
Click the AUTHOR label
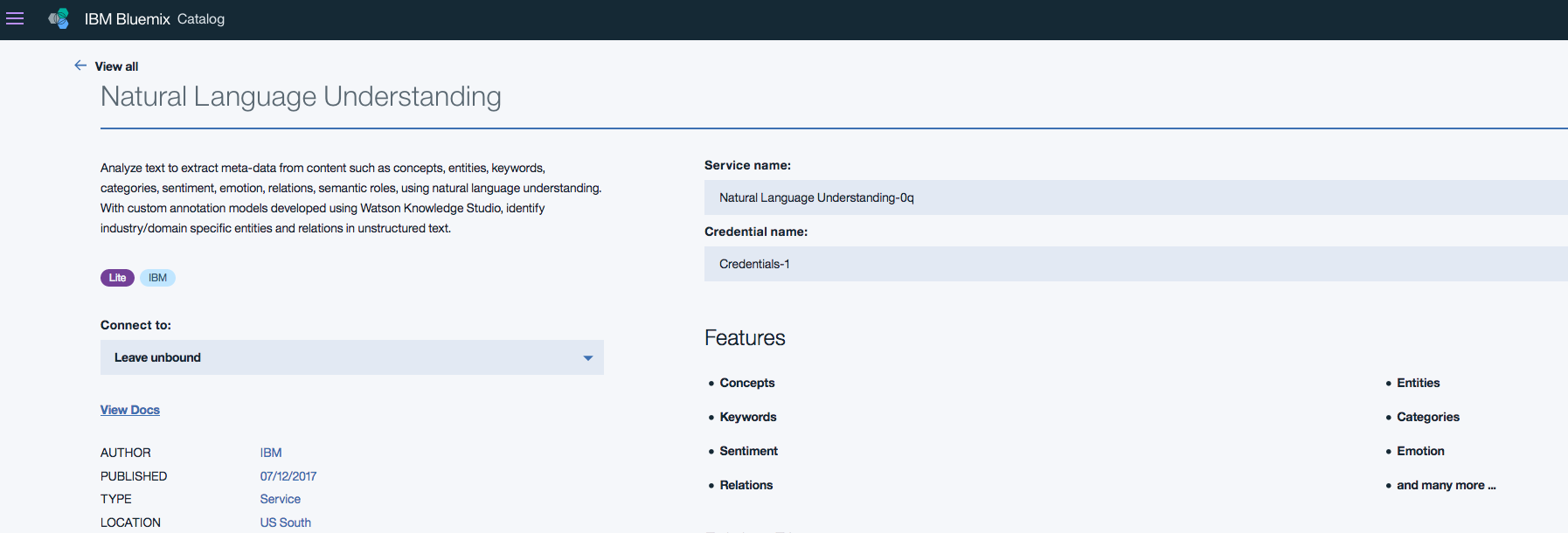126,453
